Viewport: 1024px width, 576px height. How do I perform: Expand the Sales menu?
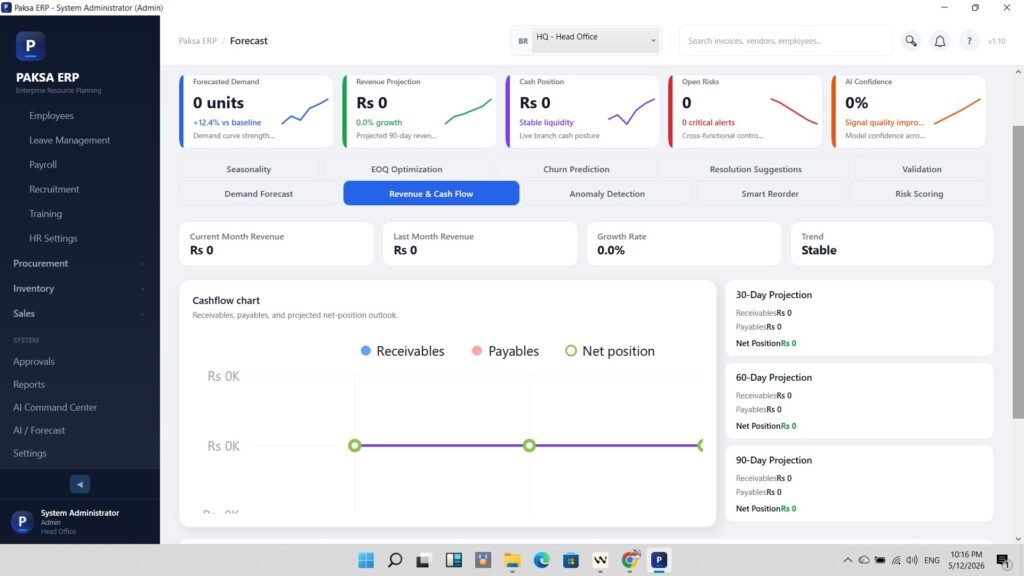(x=80, y=313)
